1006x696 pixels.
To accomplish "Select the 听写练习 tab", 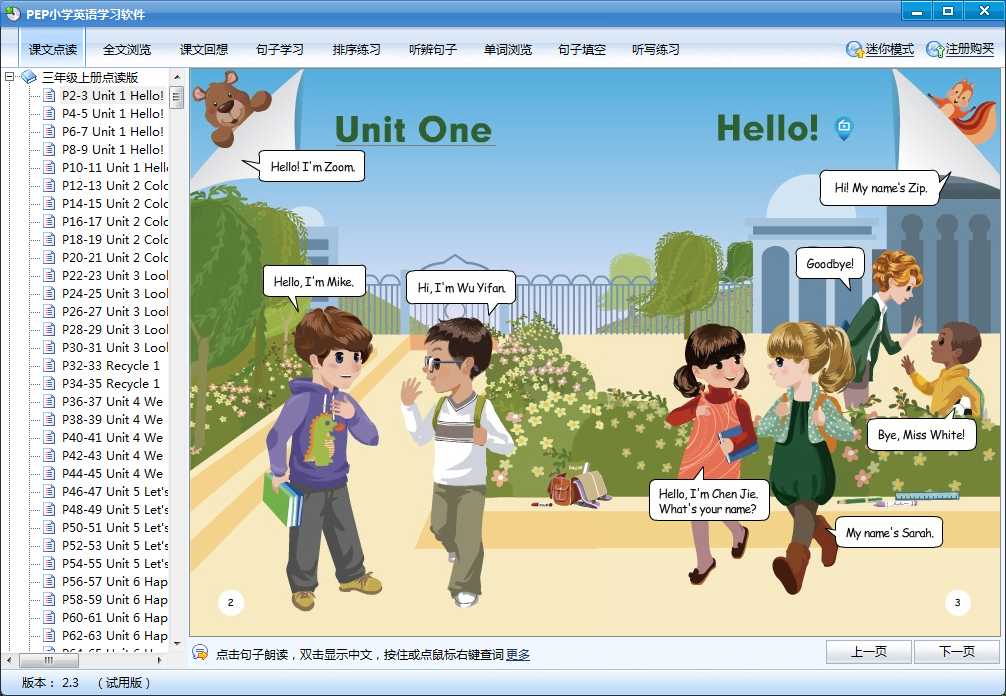I will 655,49.
